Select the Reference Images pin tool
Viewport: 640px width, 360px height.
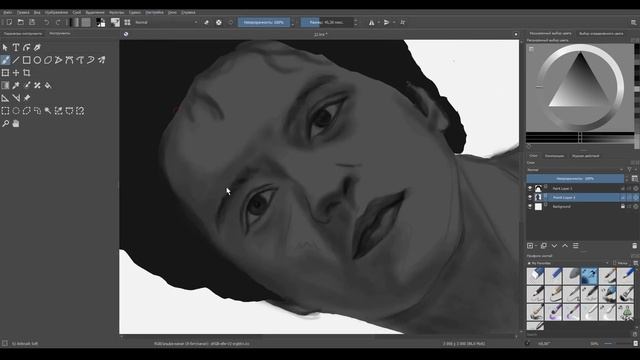[27, 98]
